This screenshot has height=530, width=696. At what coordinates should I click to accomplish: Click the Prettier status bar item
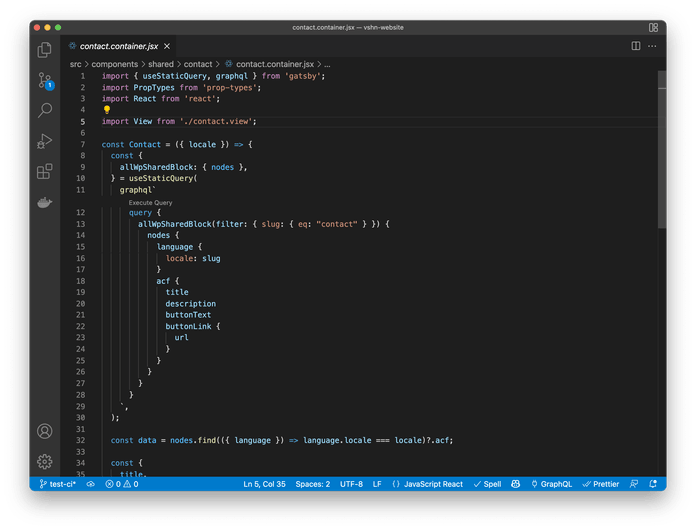pos(601,484)
